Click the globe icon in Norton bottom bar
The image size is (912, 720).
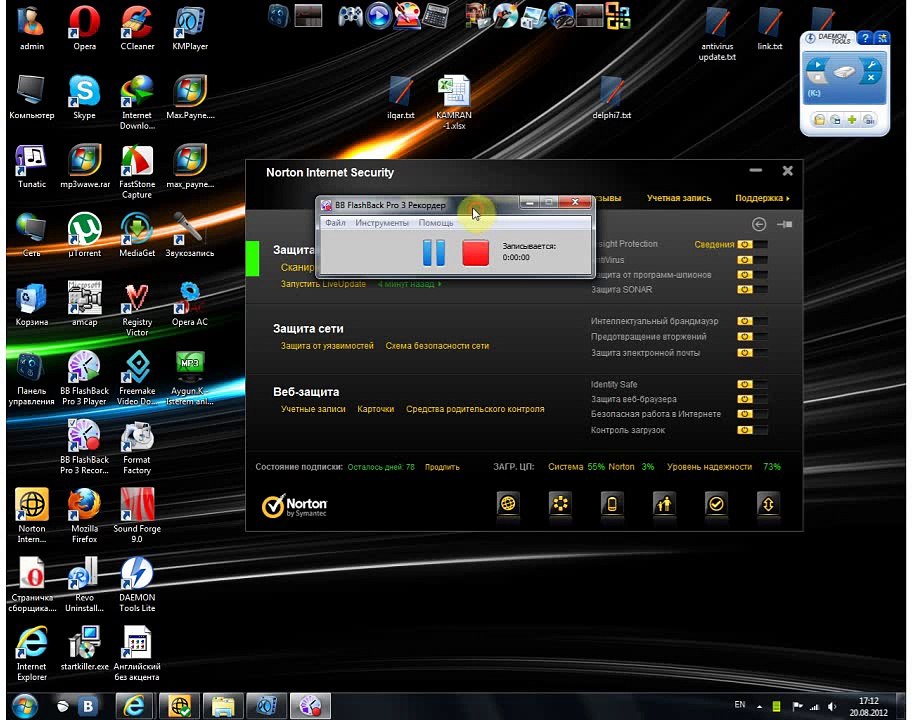point(508,504)
